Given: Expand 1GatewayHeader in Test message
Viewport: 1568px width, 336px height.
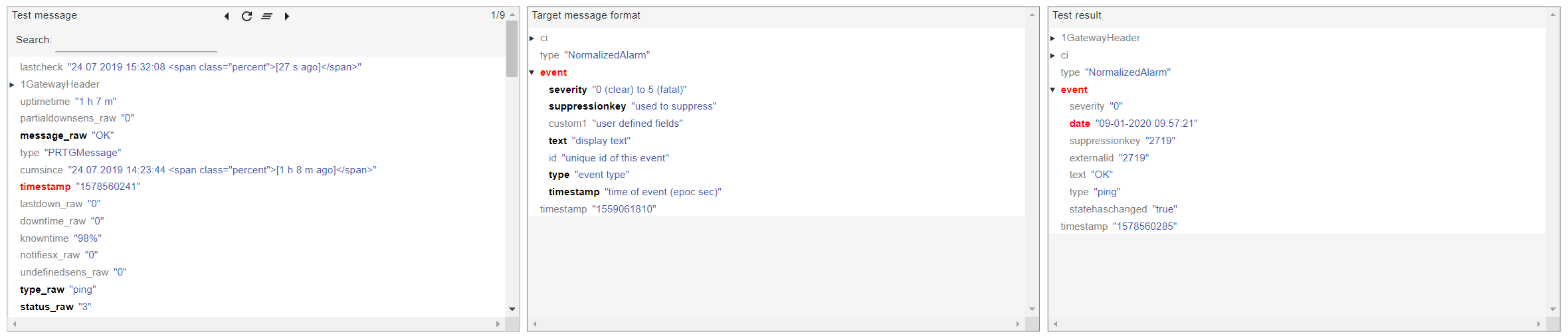Looking at the screenshot, I should (12, 84).
